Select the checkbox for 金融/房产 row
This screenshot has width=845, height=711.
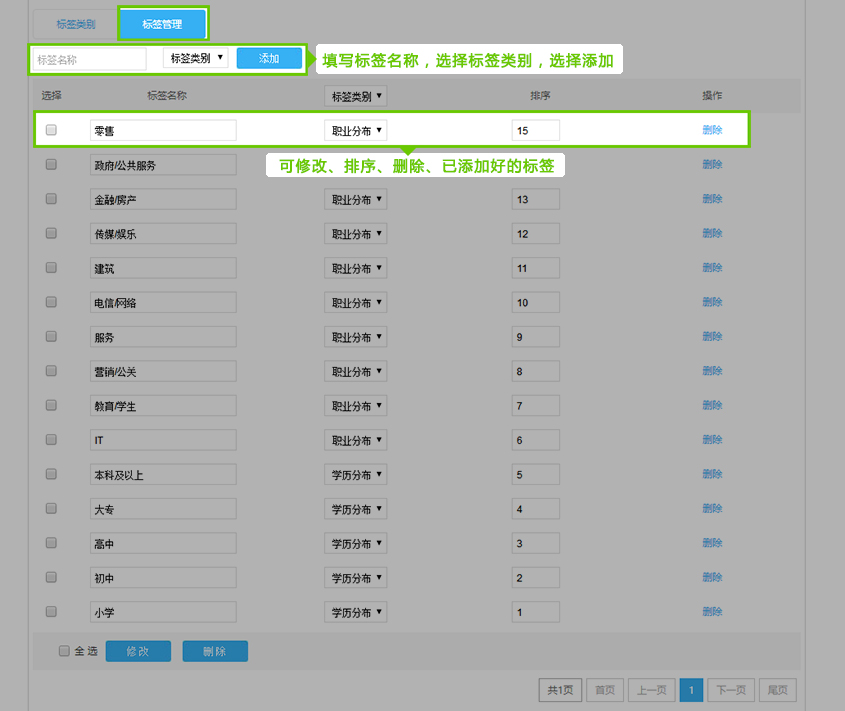[51, 199]
